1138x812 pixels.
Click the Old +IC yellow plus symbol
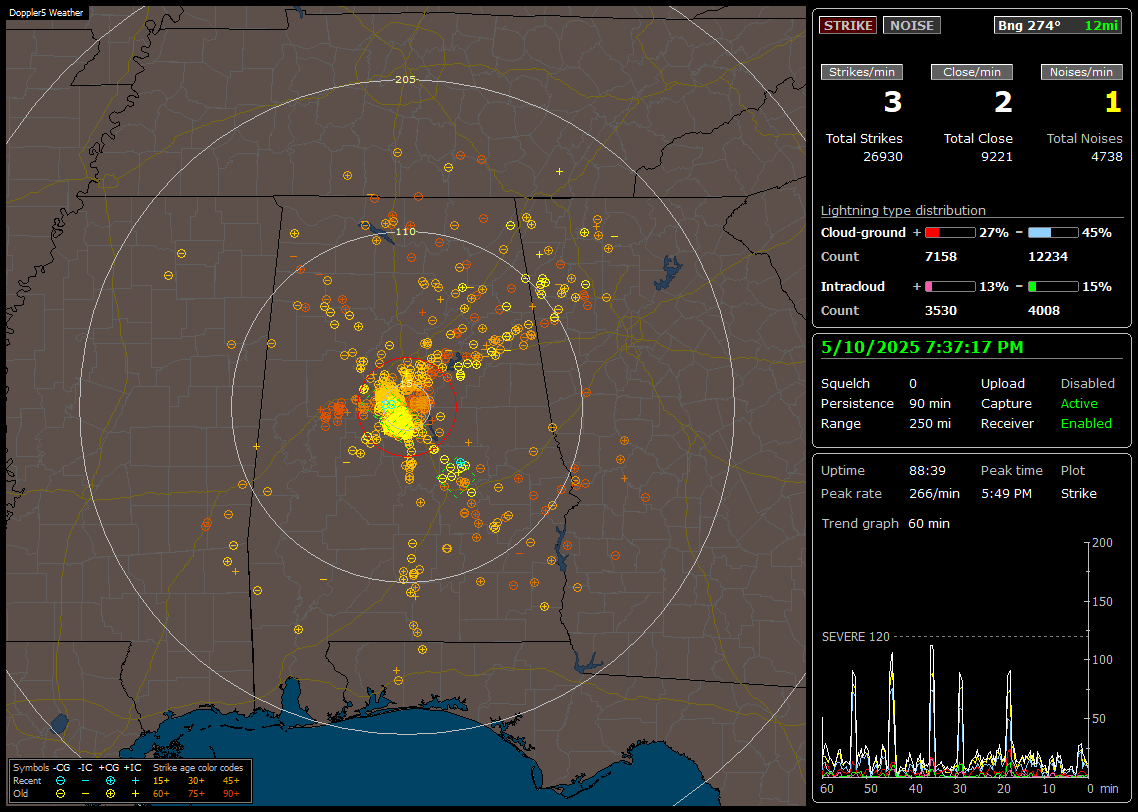[x=135, y=793]
